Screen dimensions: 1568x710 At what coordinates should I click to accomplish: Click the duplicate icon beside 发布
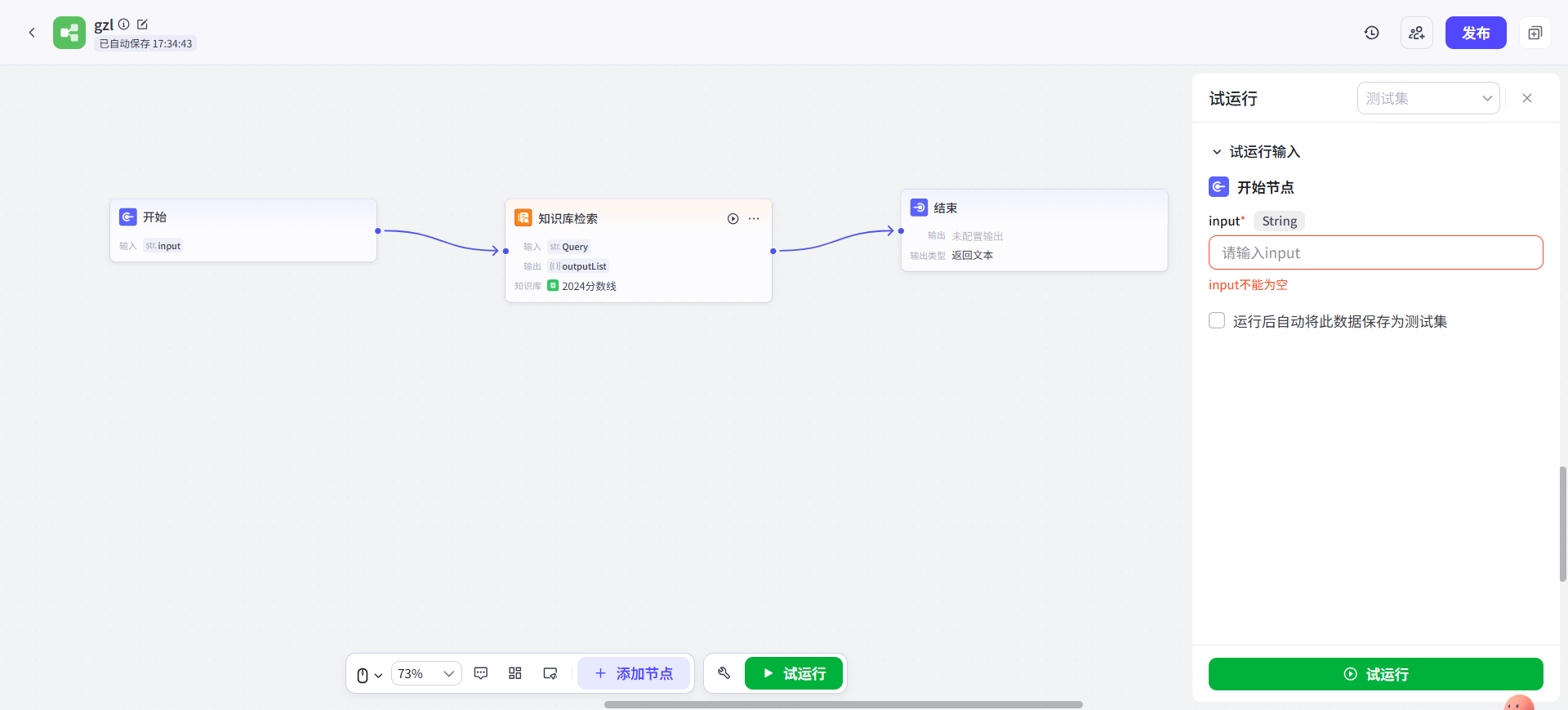[x=1535, y=33]
